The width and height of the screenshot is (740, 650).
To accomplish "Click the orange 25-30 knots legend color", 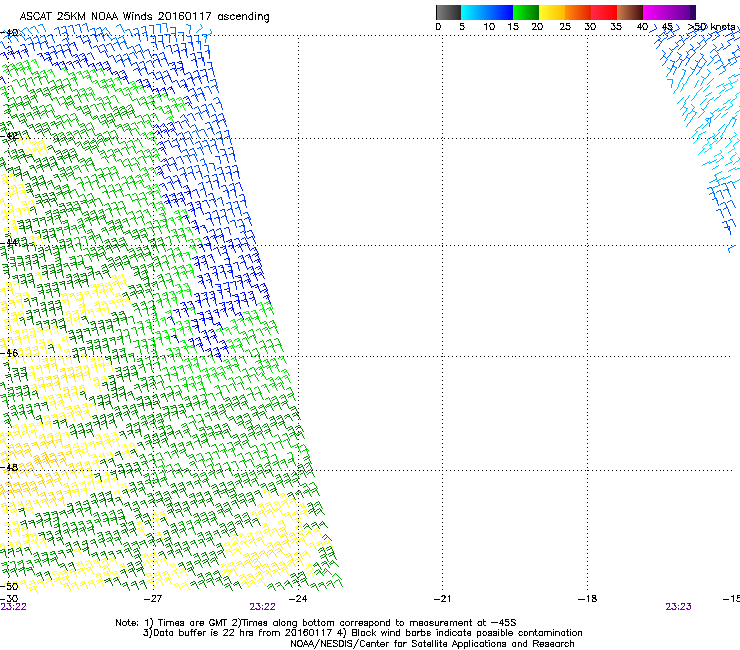I will (578, 12).
